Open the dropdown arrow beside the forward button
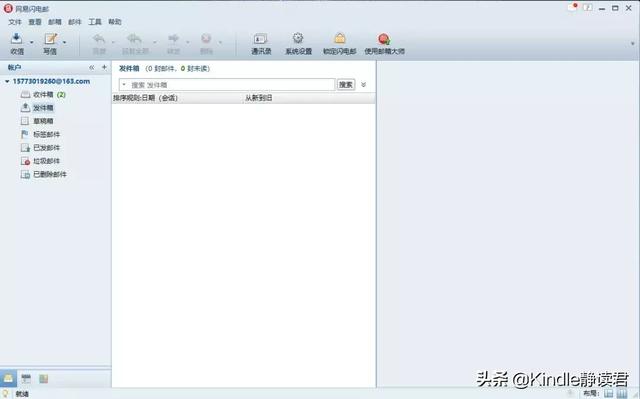Screen dimensions: 640x399 click(x=187, y=42)
